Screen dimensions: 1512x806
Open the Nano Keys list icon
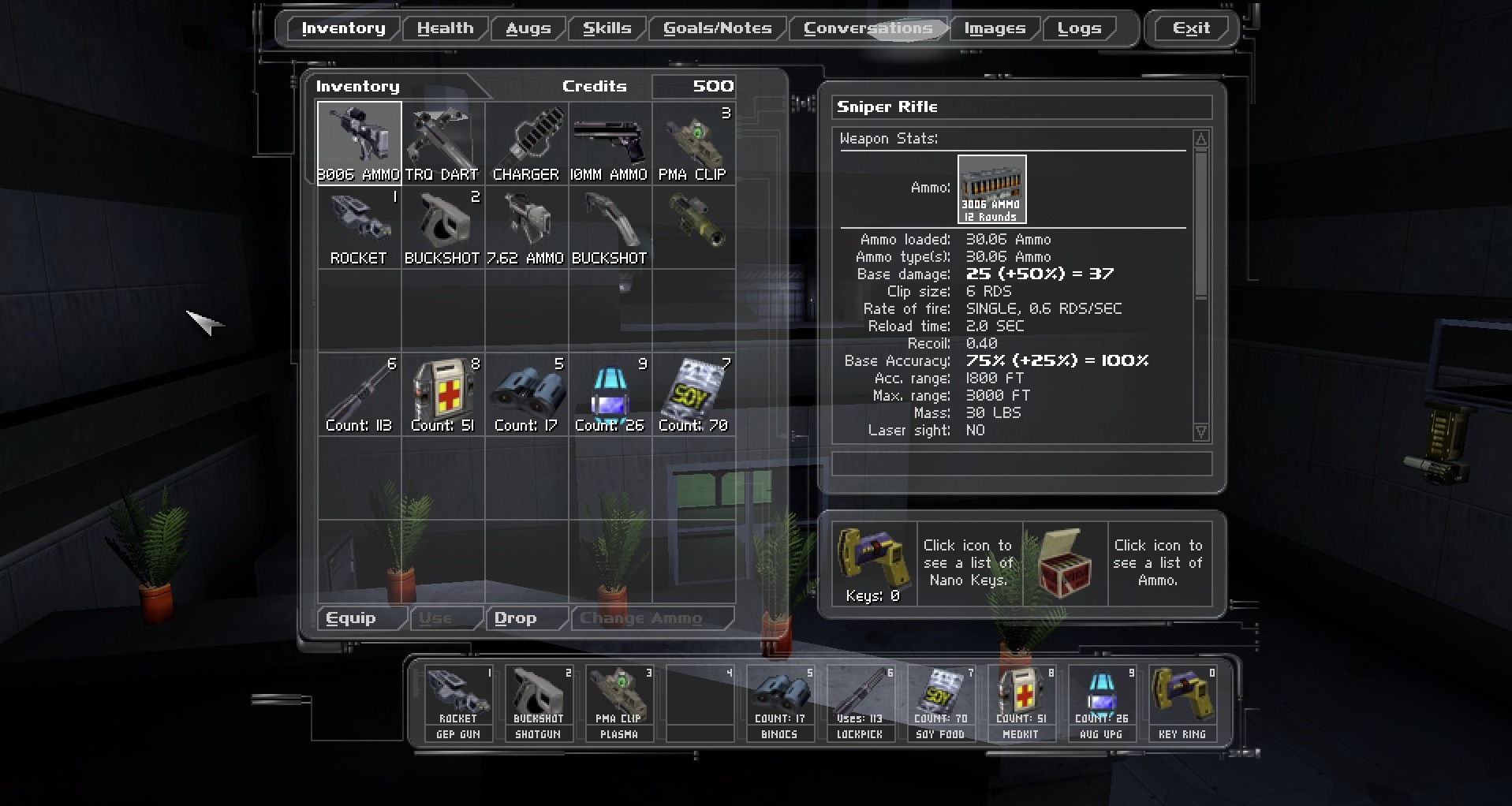point(874,562)
